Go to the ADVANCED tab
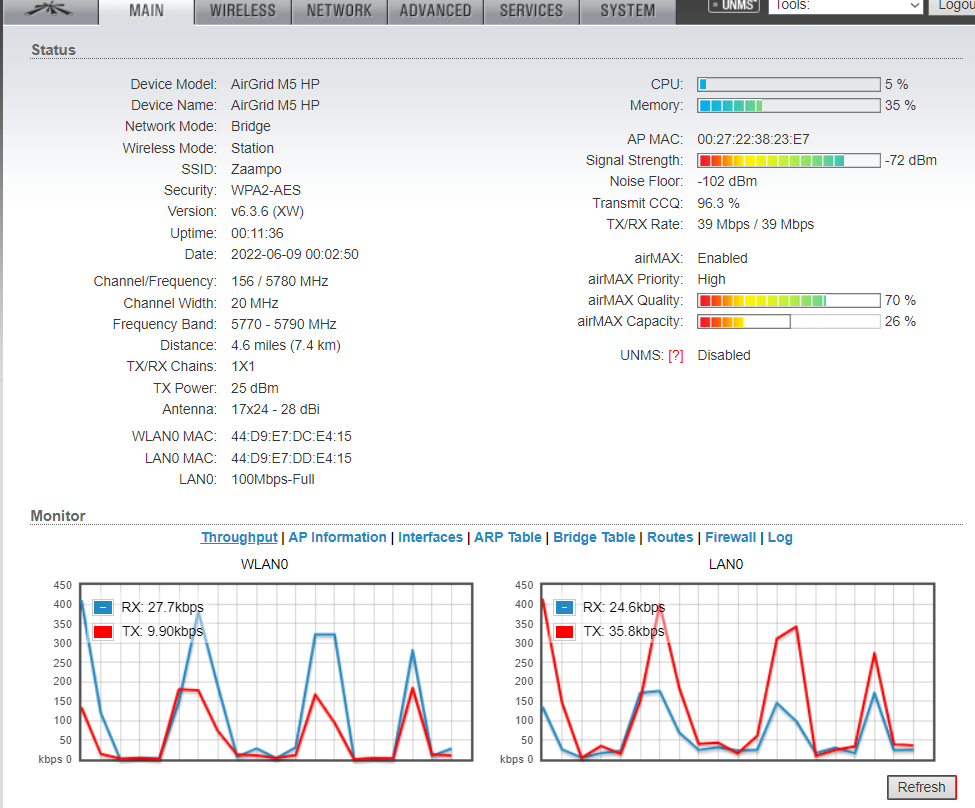 [435, 11]
